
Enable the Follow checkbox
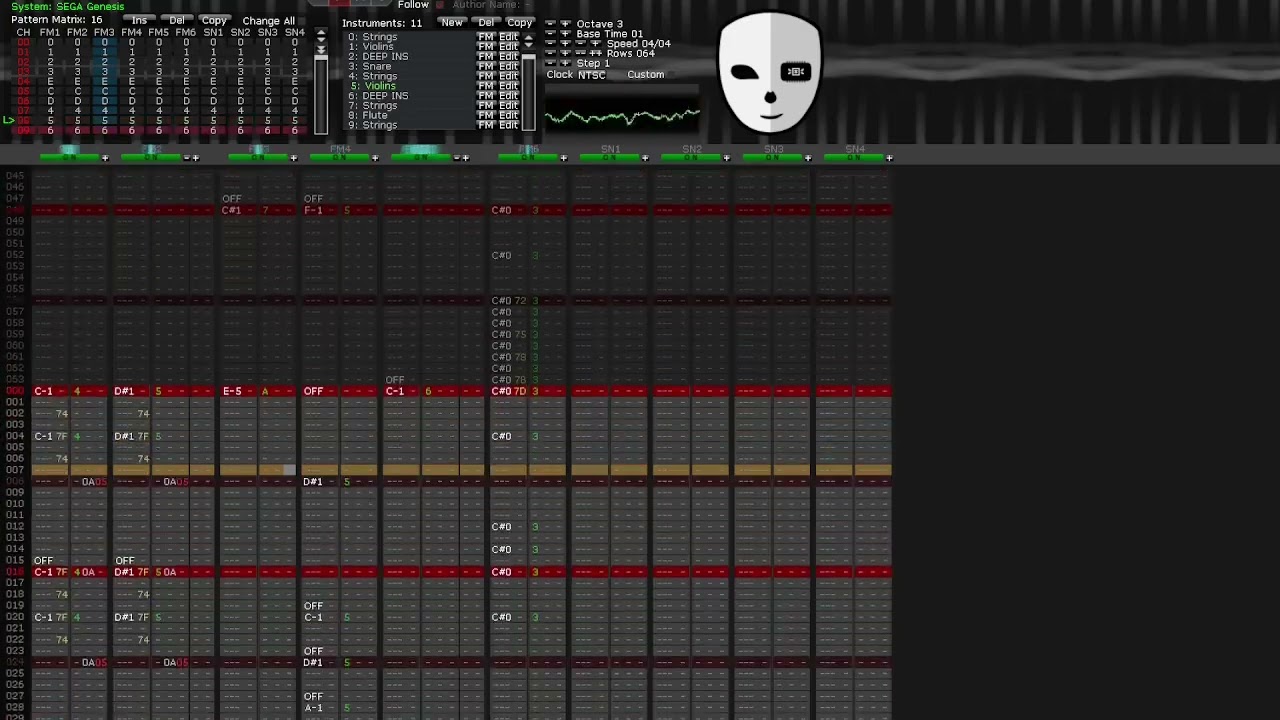point(440,5)
